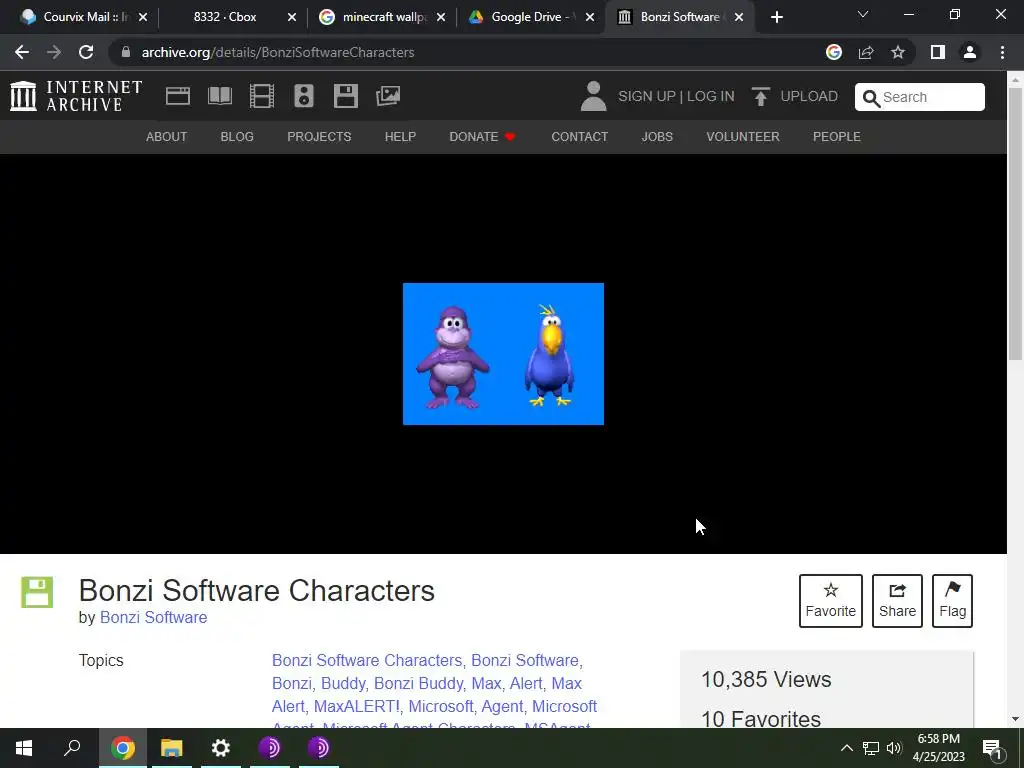The width and height of the screenshot is (1024, 768).
Task: Open the Windows Start menu
Action: 24,748
